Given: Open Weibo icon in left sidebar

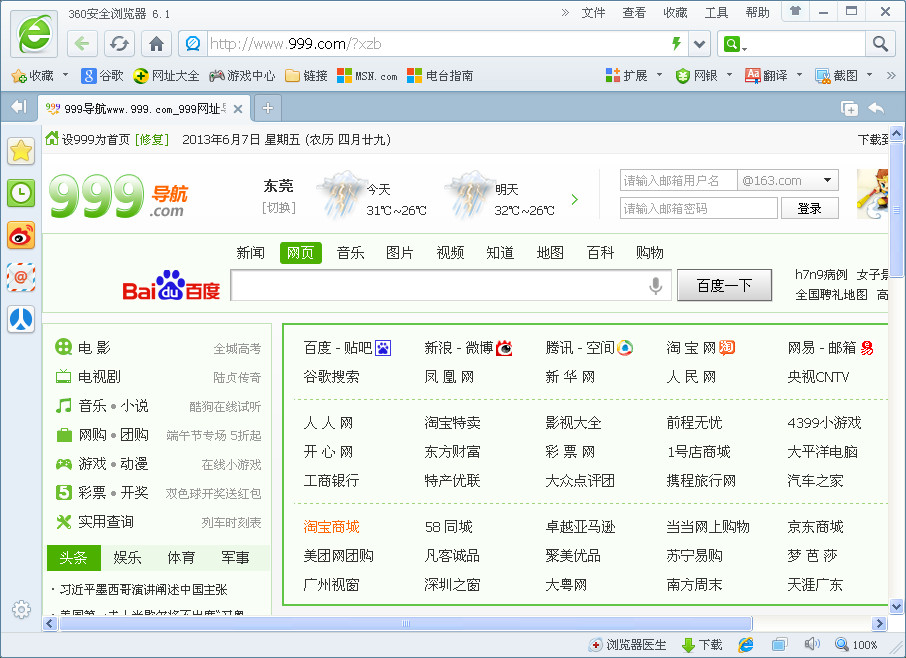Looking at the screenshot, I should point(21,235).
